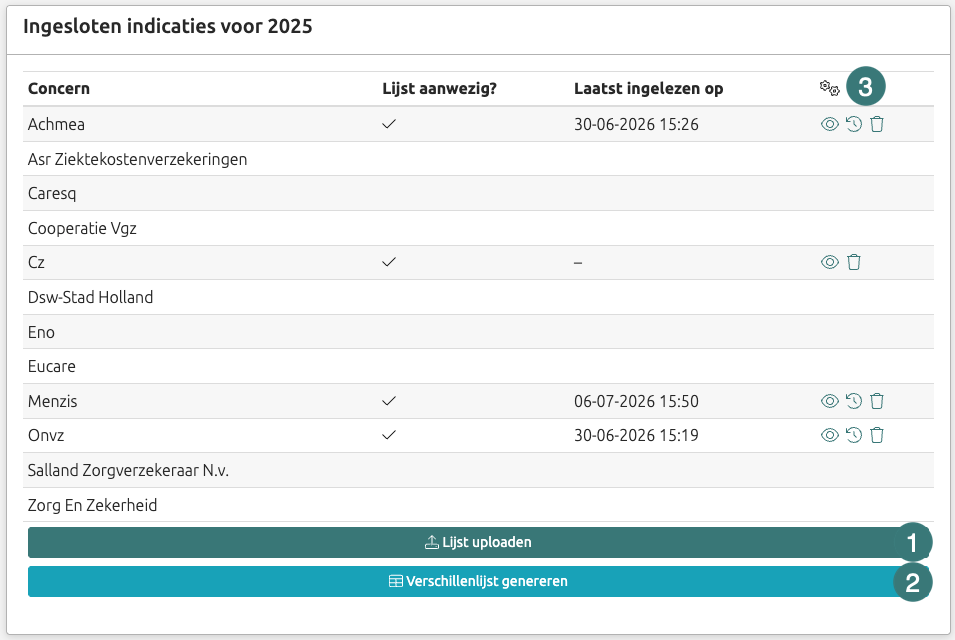Click the Laatst ingelezen op column header
The width and height of the screenshot is (955, 640).
point(649,89)
